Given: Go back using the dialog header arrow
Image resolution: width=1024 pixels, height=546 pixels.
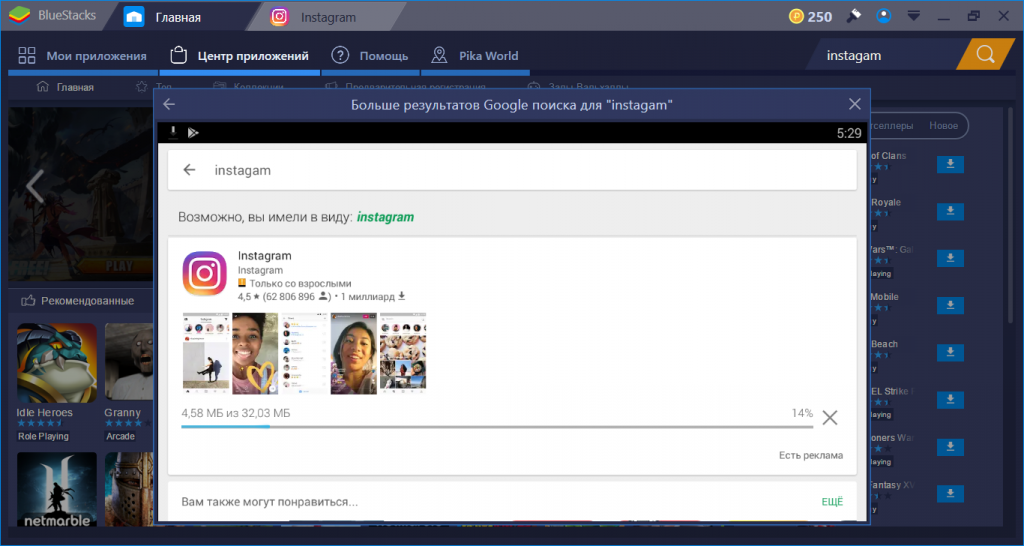Looking at the screenshot, I should (169, 104).
